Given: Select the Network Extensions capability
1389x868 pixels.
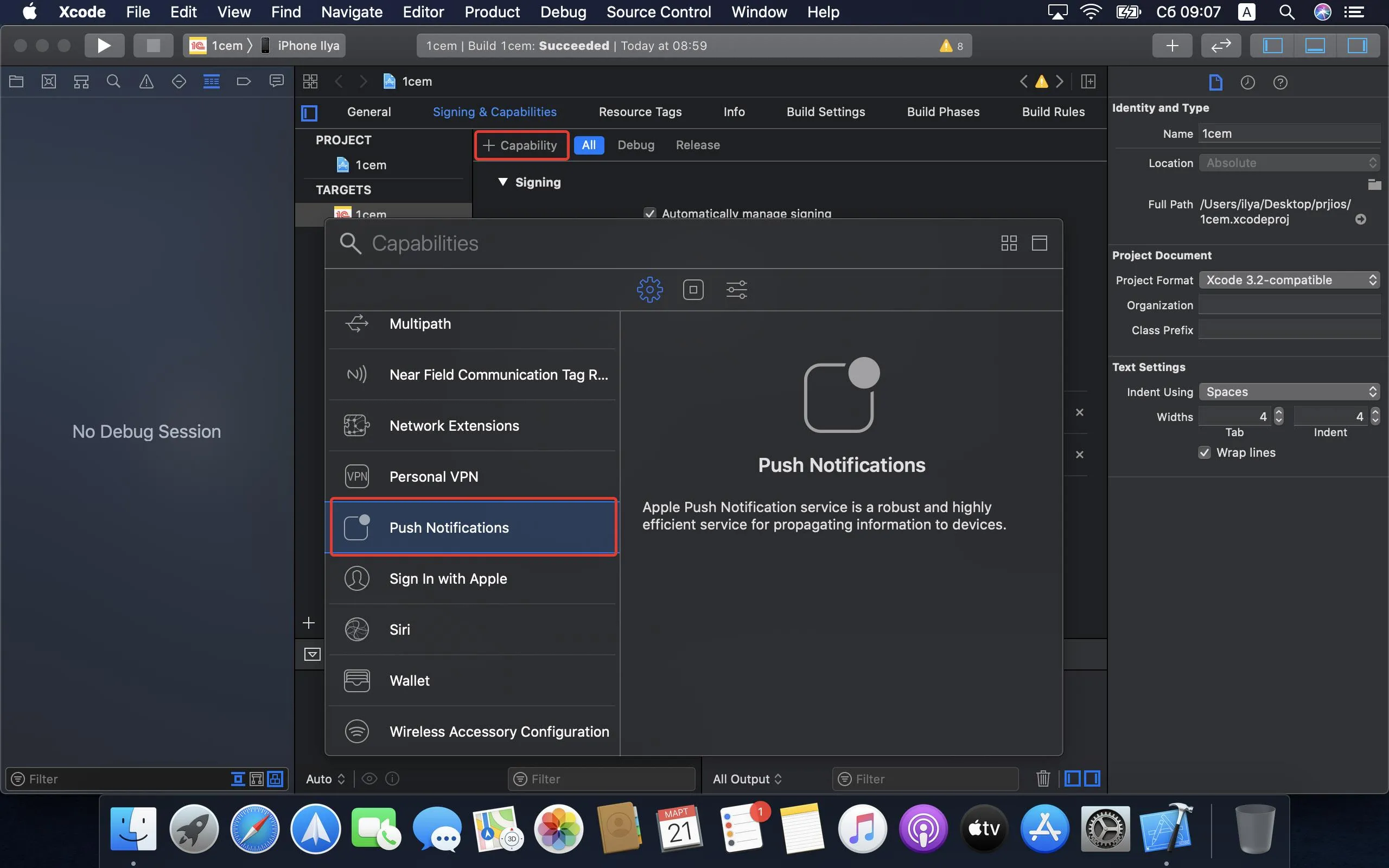Looking at the screenshot, I should [474, 425].
